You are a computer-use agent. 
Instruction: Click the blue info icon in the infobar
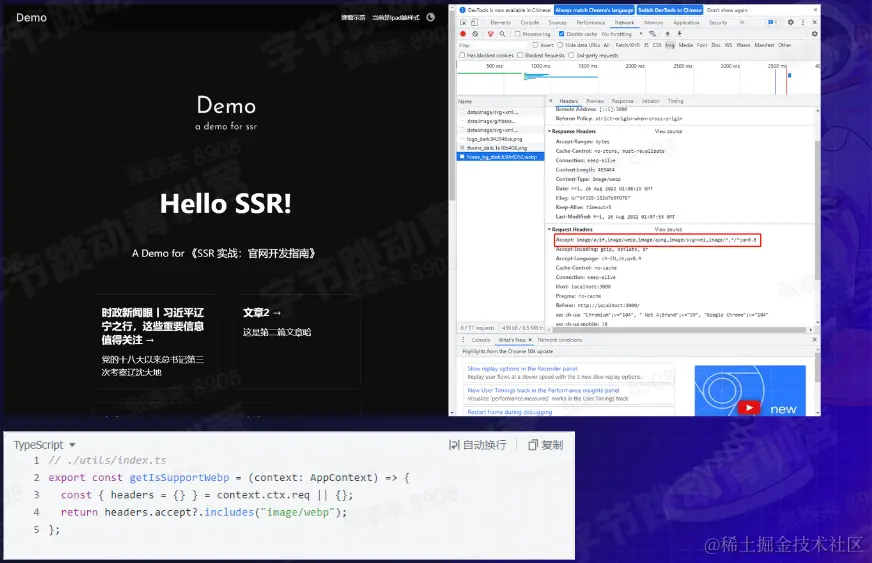point(463,10)
